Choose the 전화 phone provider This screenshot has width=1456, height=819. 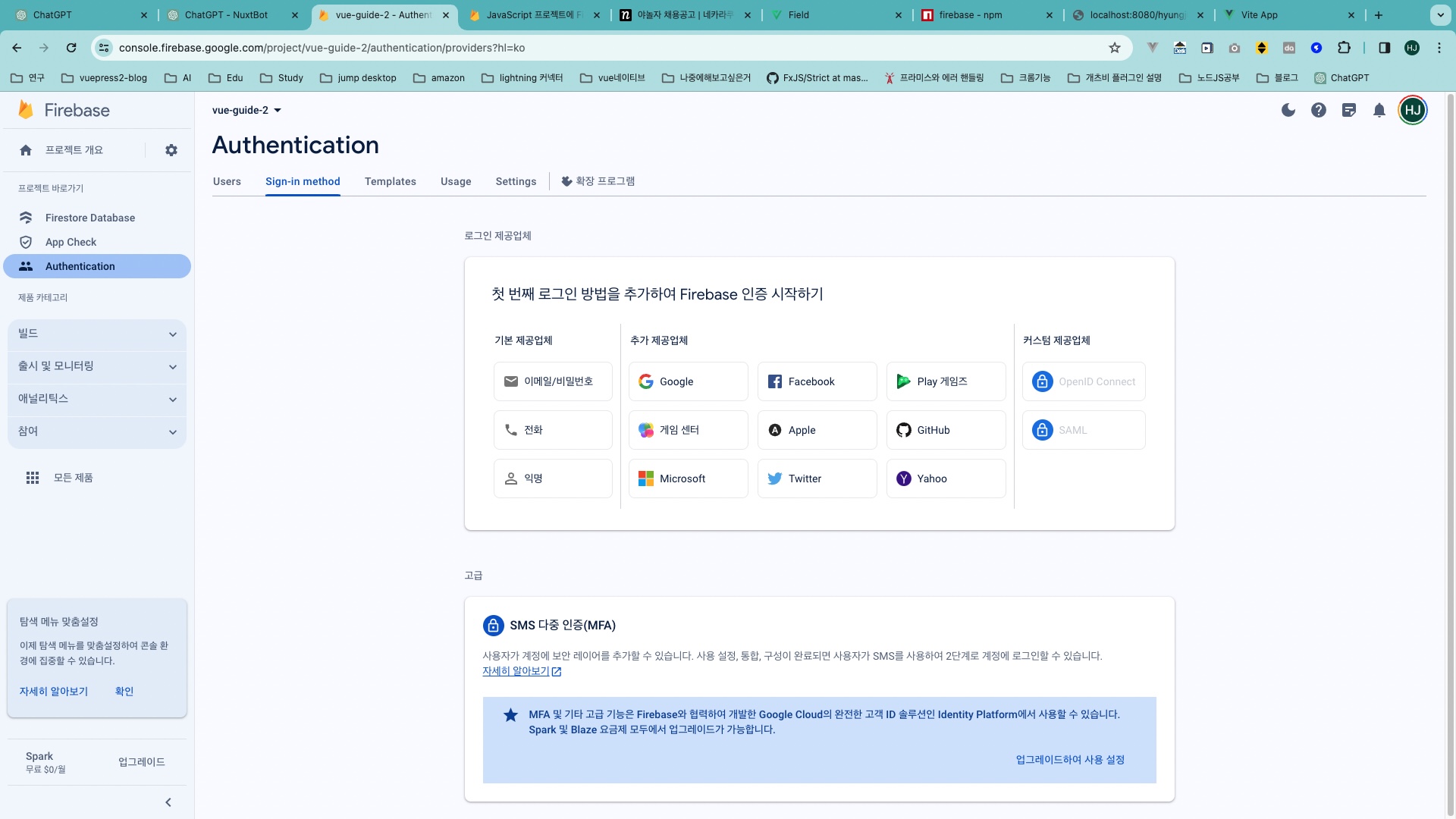click(x=553, y=430)
